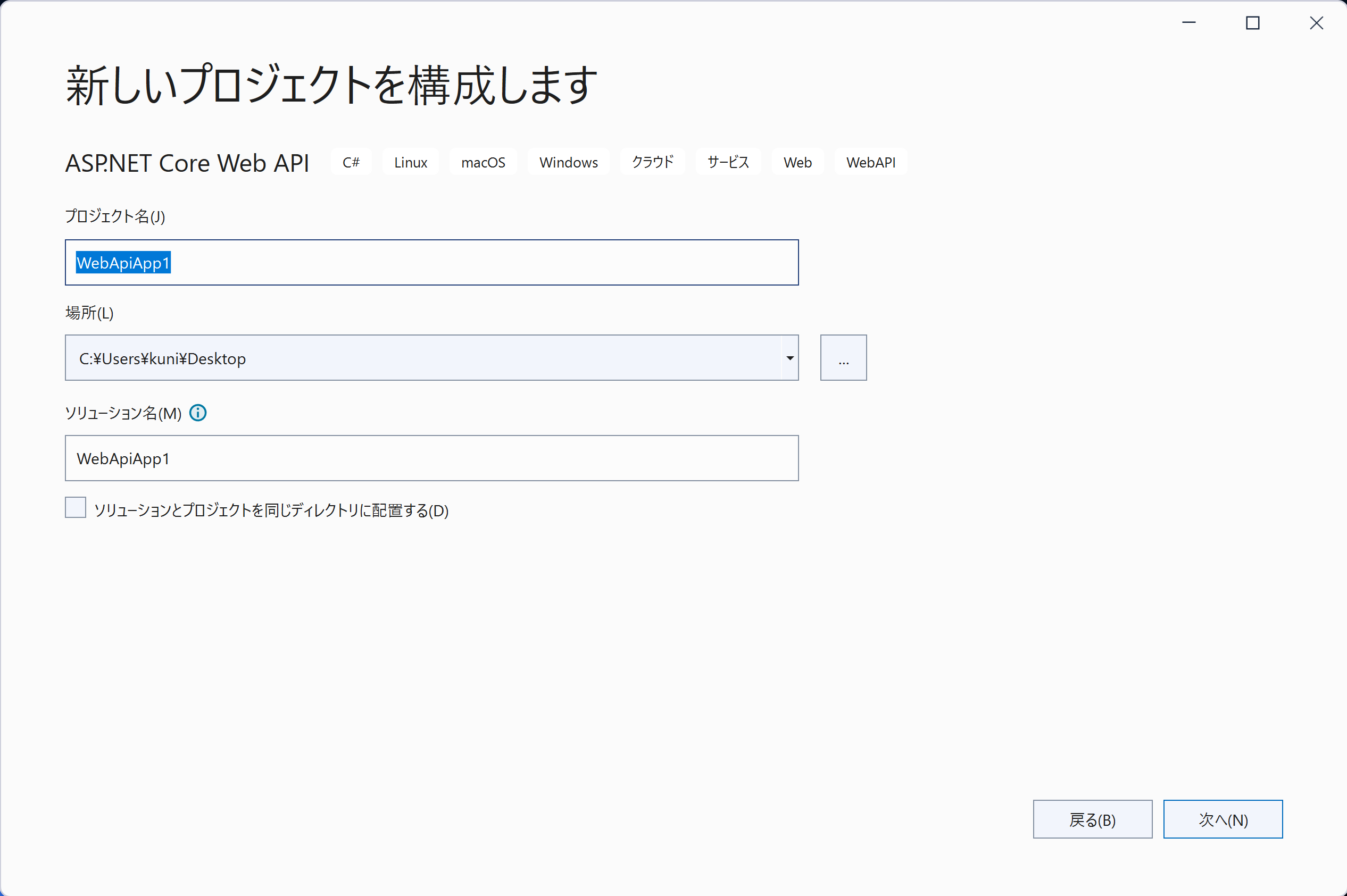Image resolution: width=1347 pixels, height=896 pixels.
Task: Click the クラウド tag
Action: (652, 162)
